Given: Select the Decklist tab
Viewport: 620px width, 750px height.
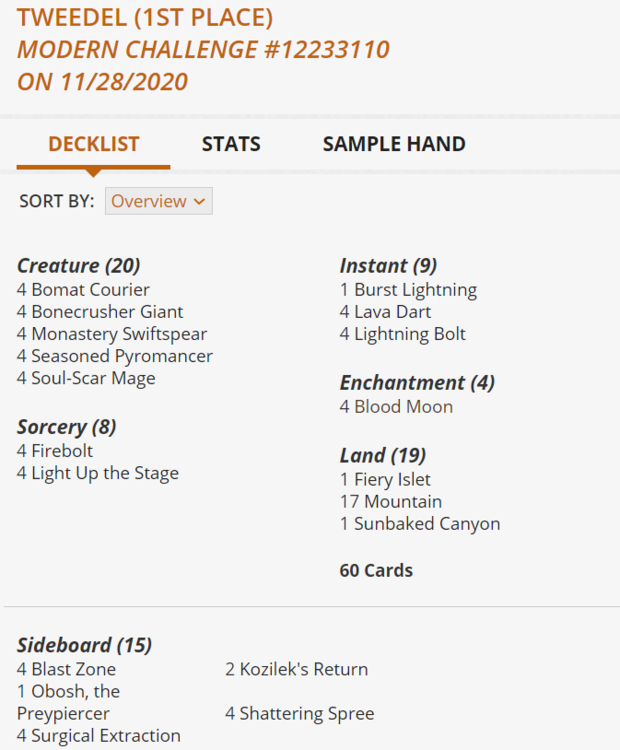Looking at the screenshot, I should 93,144.
